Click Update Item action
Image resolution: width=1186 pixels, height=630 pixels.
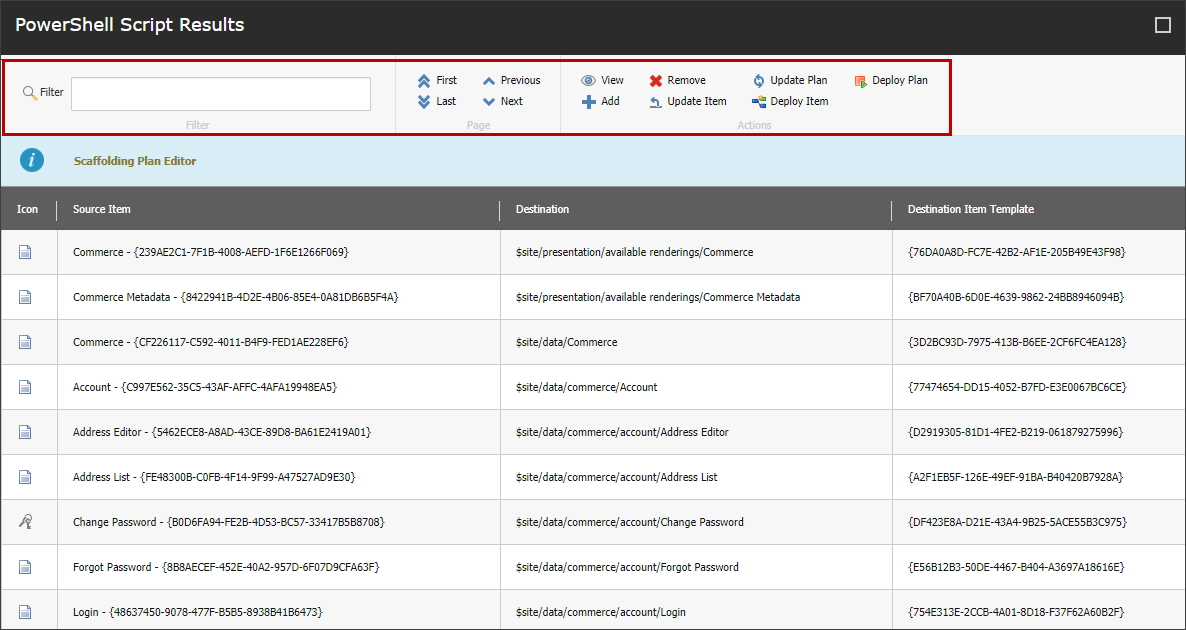point(688,101)
